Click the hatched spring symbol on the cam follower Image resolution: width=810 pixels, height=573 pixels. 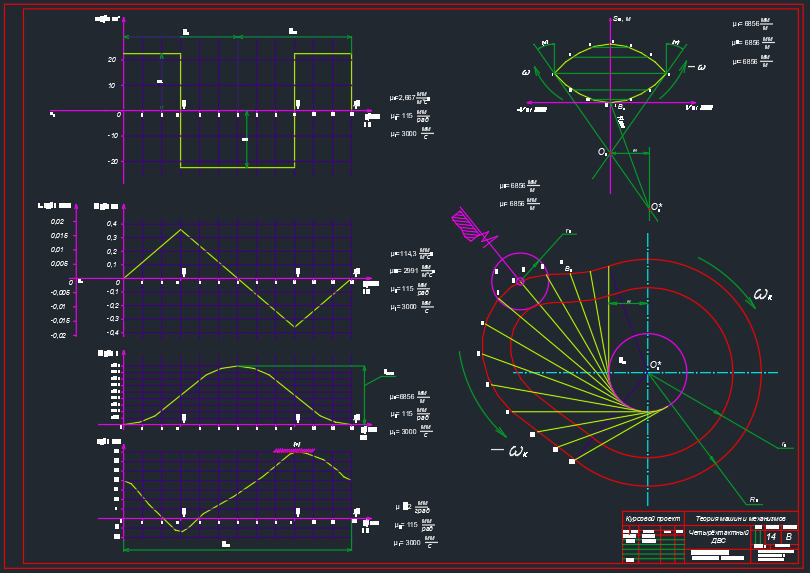(467, 225)
